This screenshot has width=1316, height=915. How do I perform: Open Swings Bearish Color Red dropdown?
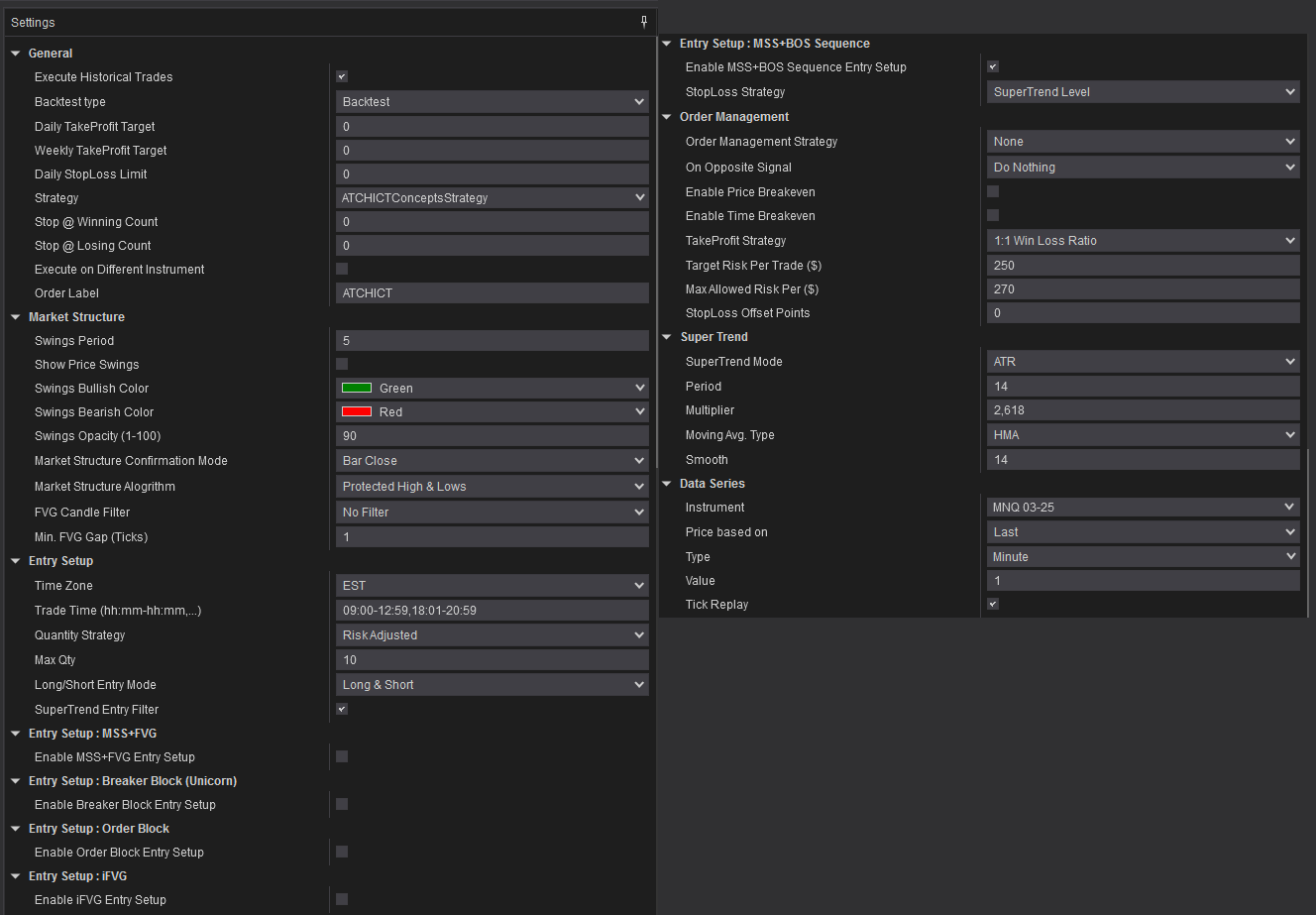click(x=493, y=412)
